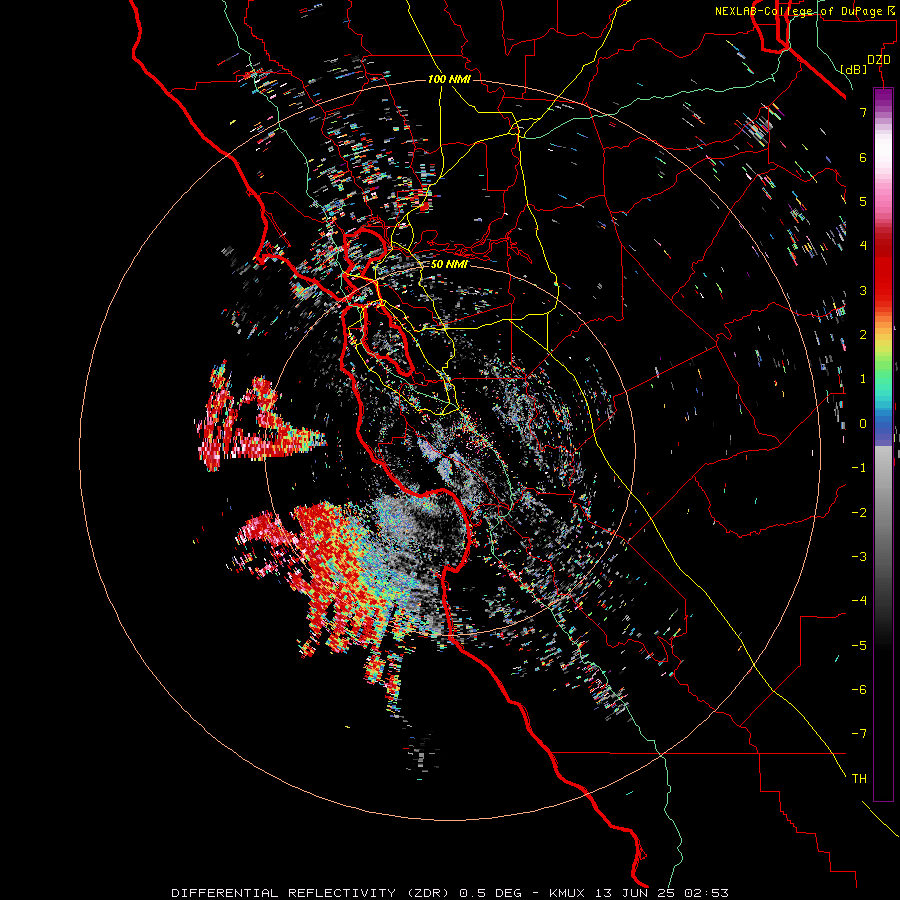
Task: Click the "7" value on the color scale
Action: [863, 112]
